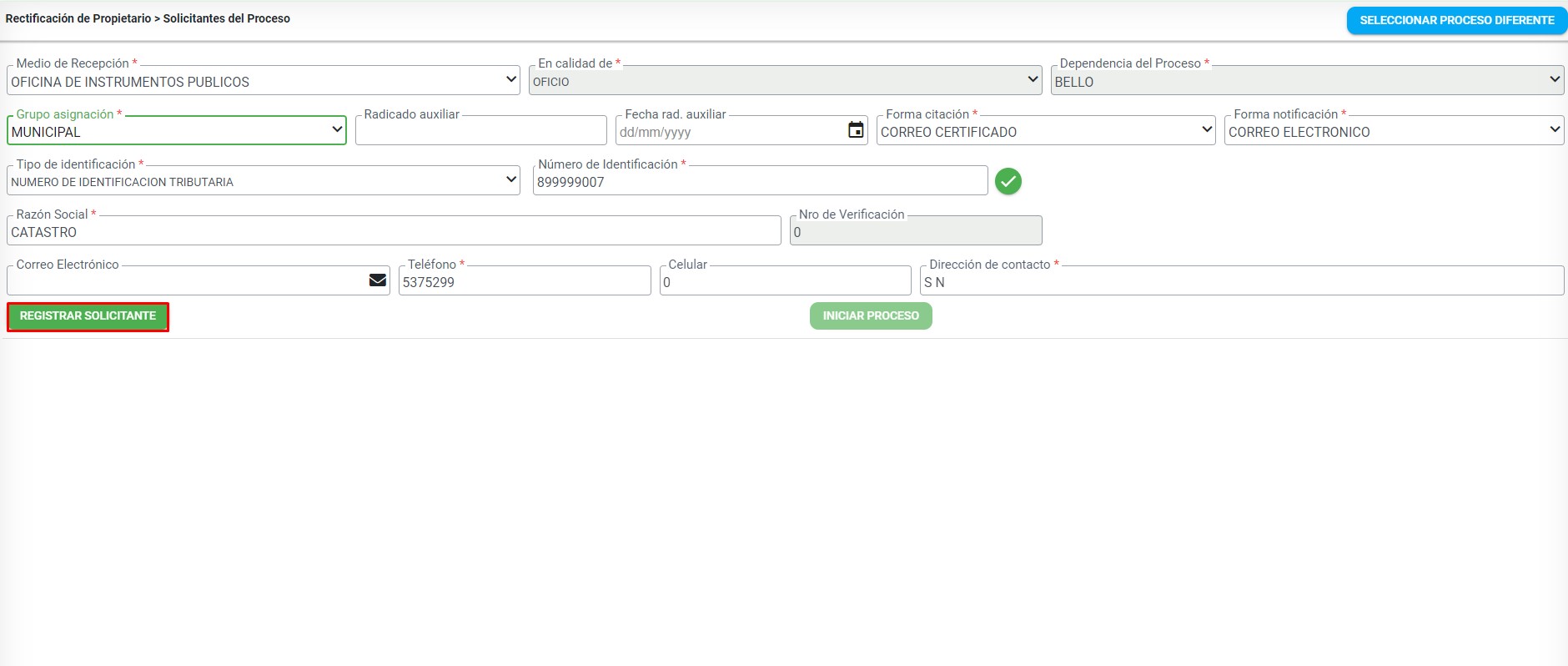Screen dimensions: 1568x666
Task: Focus the Celular input field
Action: coord(784,282)
